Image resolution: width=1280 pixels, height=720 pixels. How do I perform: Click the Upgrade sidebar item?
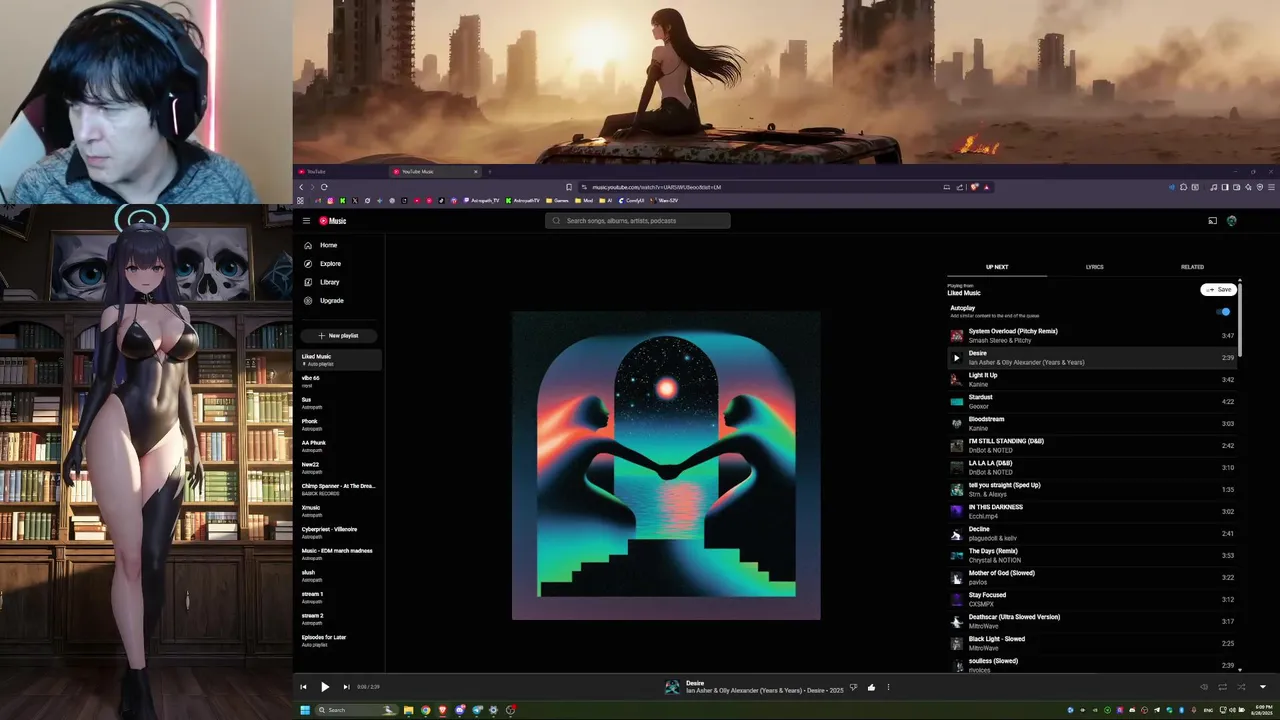[x=339, y=301]
